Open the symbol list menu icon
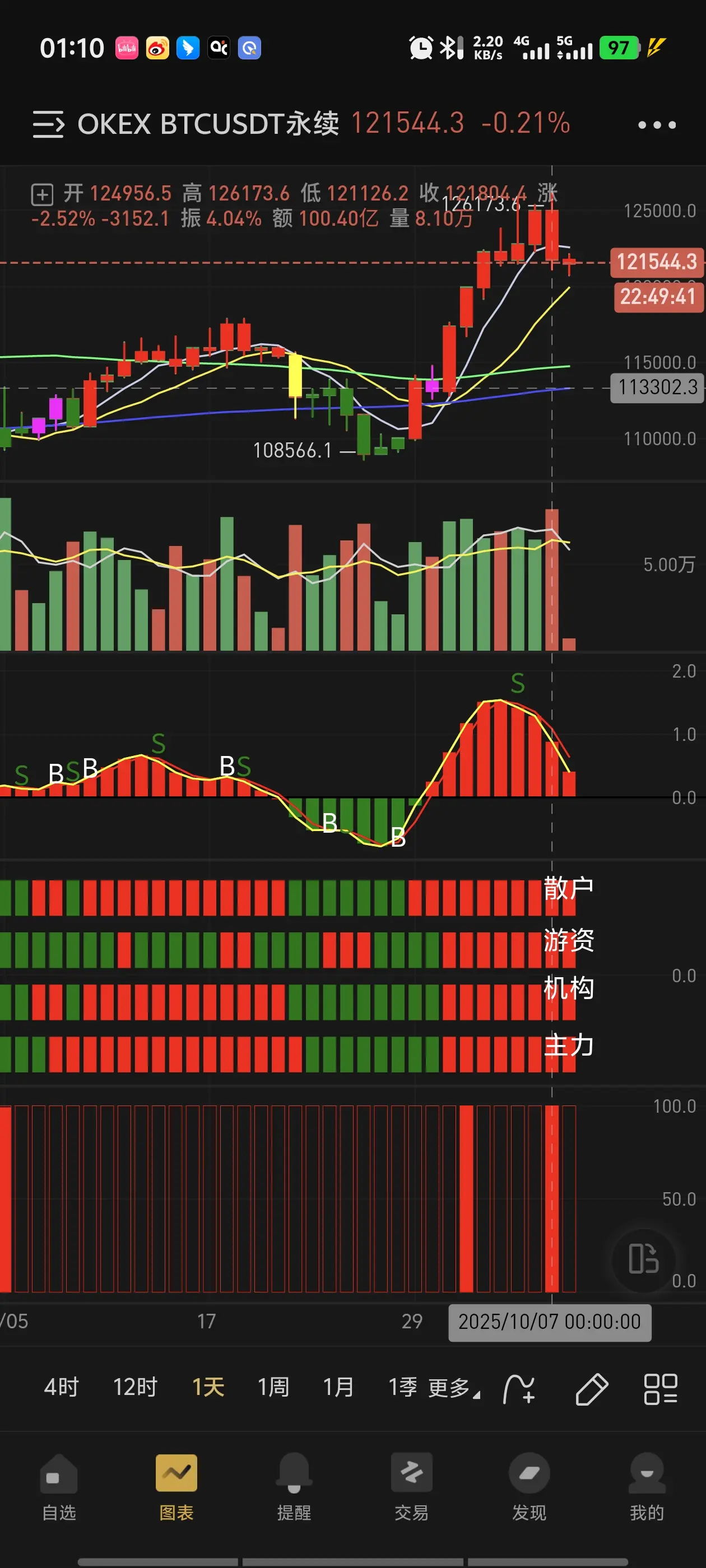The height and width of the screenshot is (1568, 706). (x=48, y=124)
